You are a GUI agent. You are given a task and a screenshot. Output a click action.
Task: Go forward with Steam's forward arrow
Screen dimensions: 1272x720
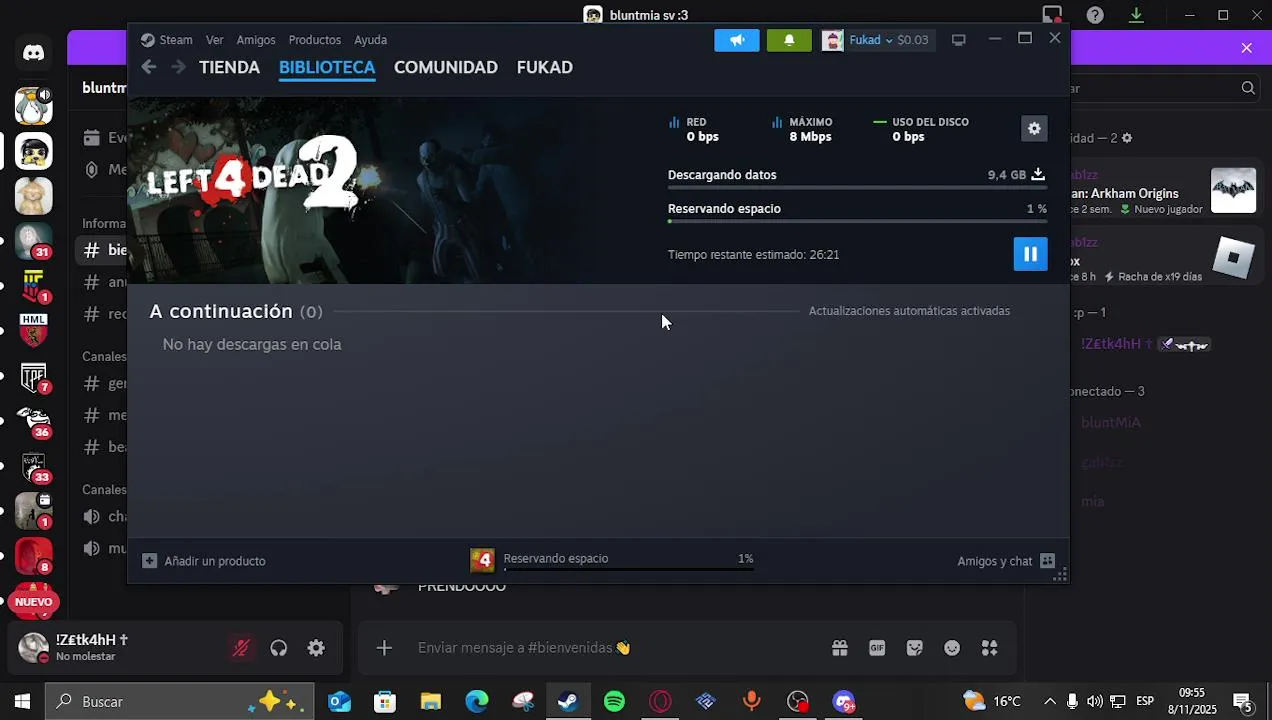click(178, 67)
